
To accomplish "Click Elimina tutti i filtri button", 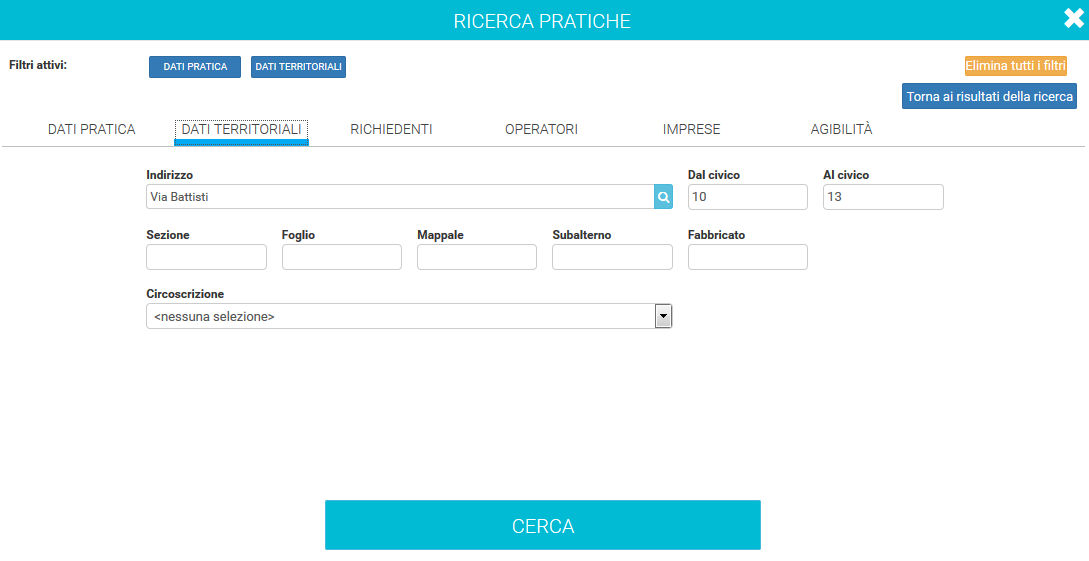I will tap(1015, 66).
